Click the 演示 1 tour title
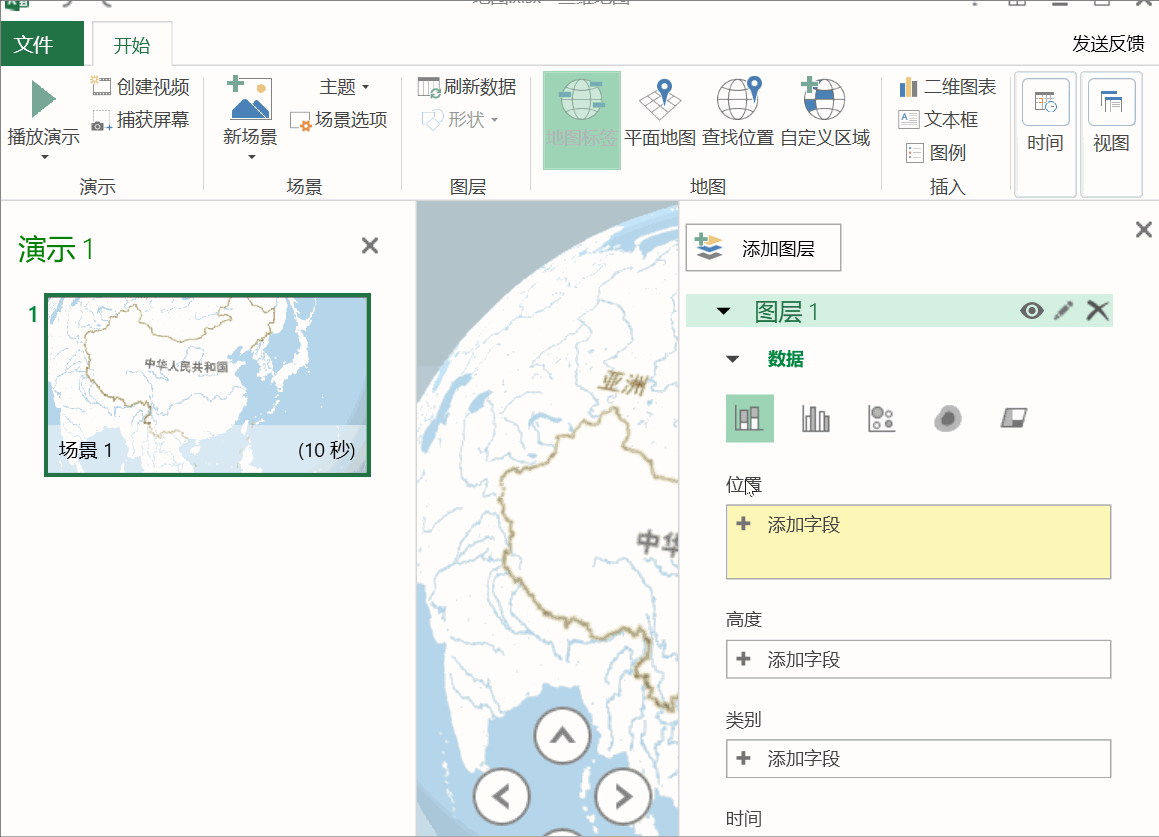The image size is (1159, 837). pos(55,250)
